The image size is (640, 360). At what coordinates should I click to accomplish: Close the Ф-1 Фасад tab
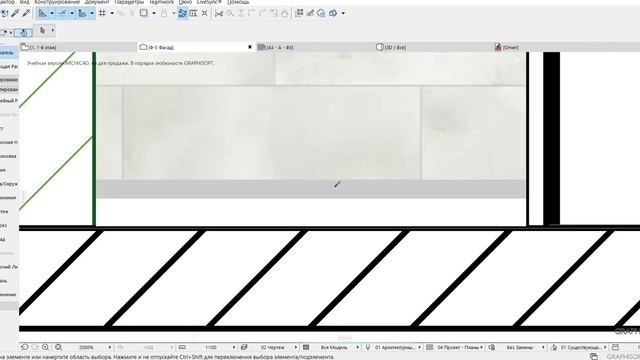click(250, 47)
